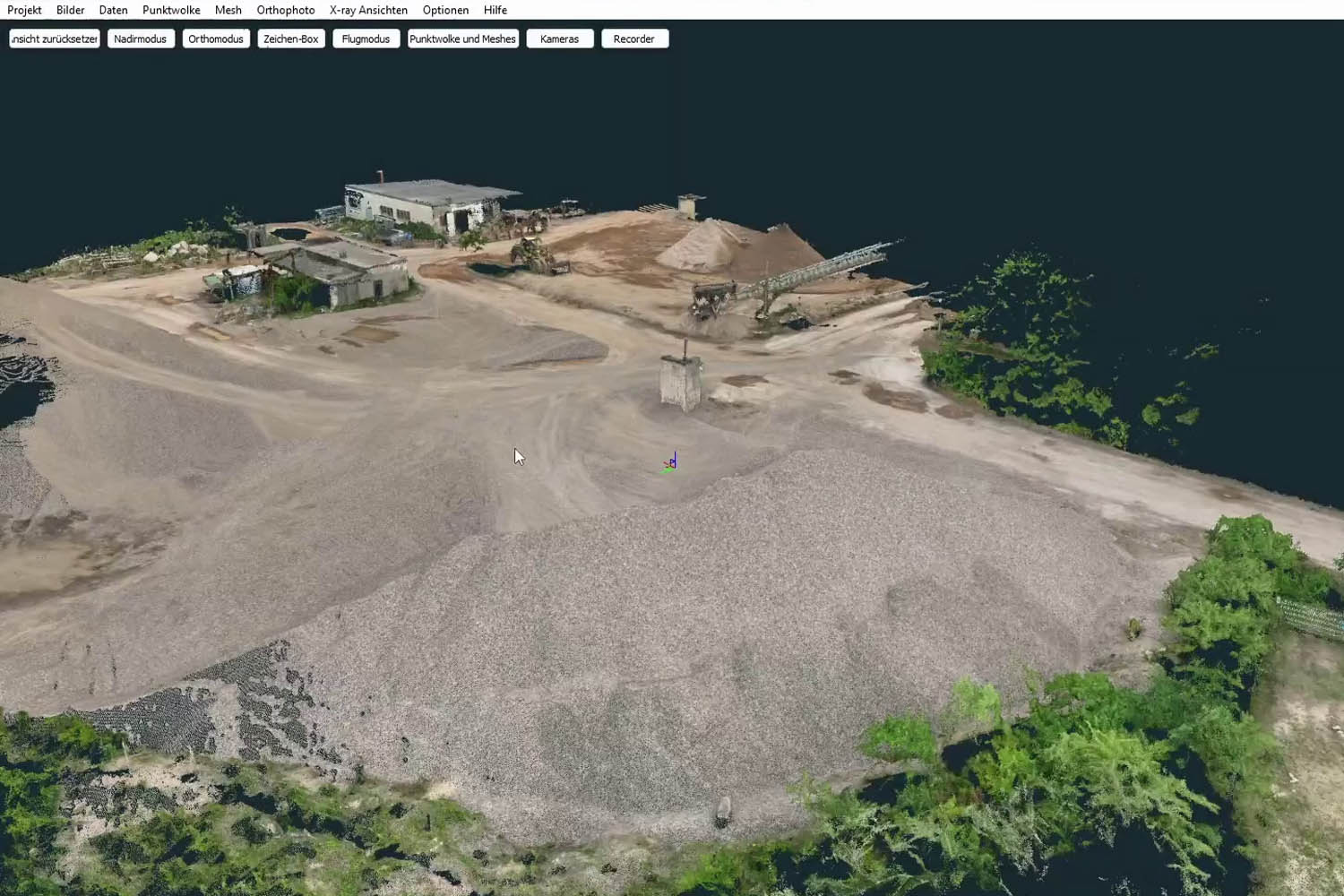Switch to Nadirmodus view
The height and width of the screenshot is (896, 1344).
[x=141, y=39]
